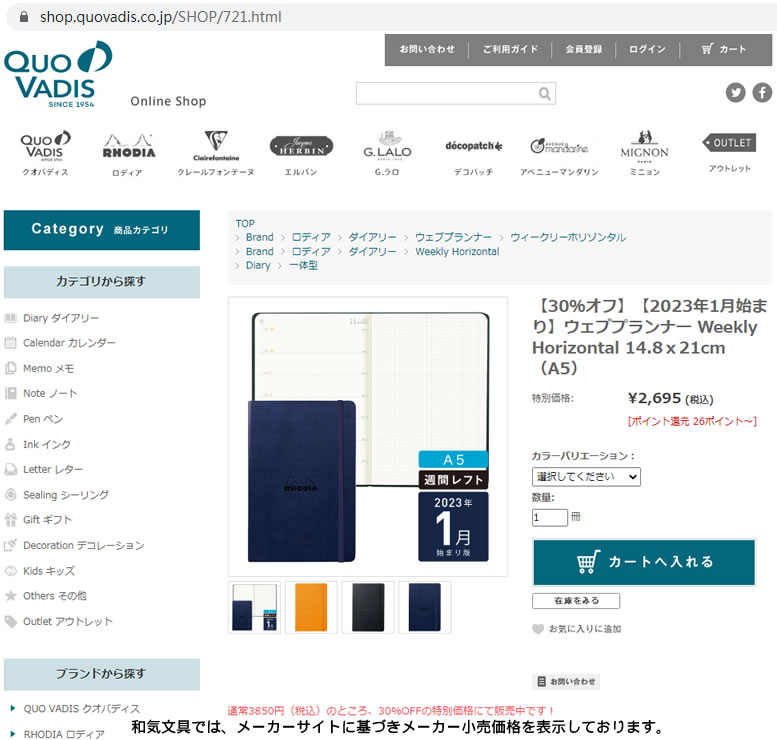Screen dimensions: 777x740
Task: Select the orange notebook thumbnail
Action: pos(311,607)
